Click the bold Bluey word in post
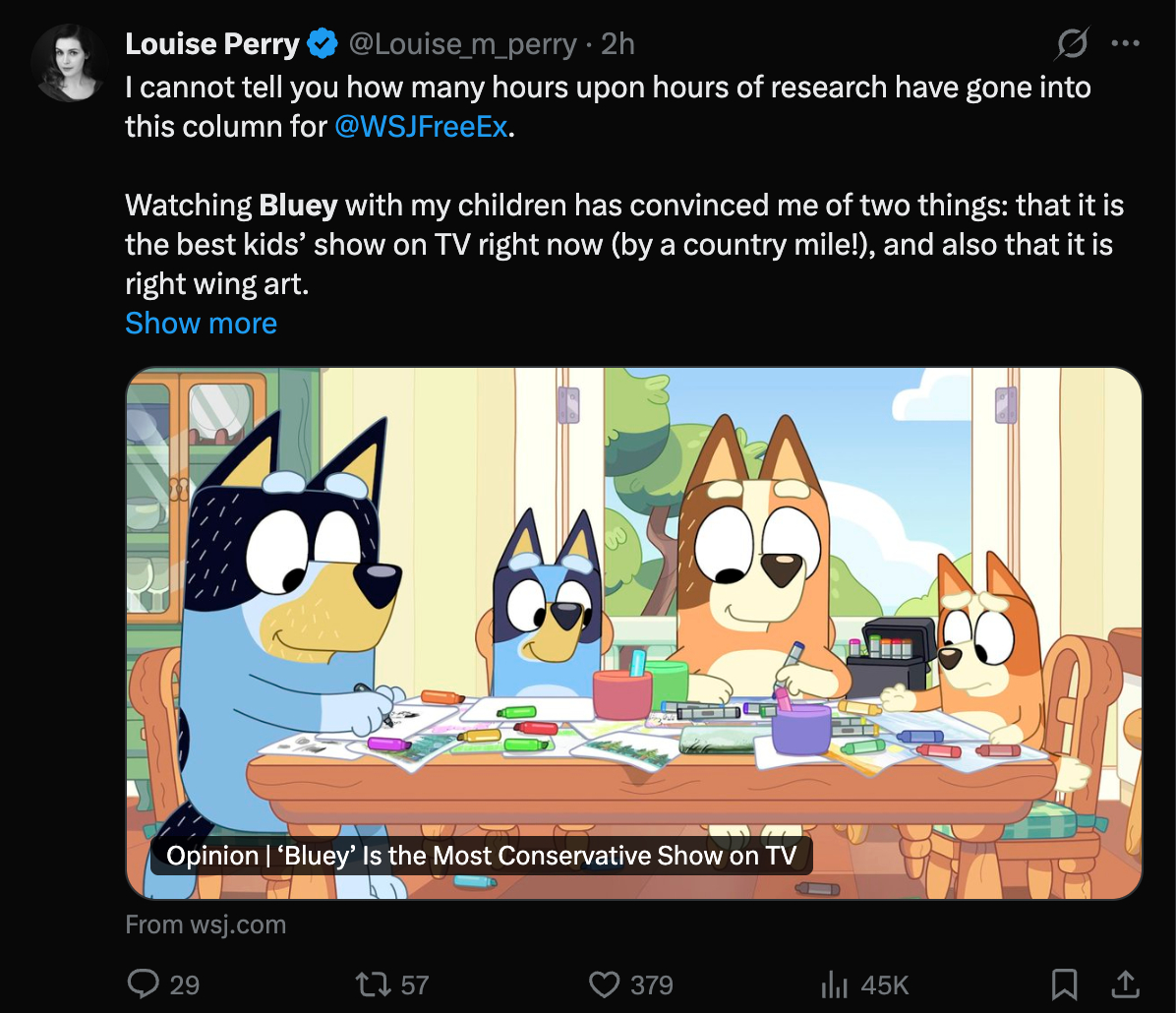 [x=298, y=206]
